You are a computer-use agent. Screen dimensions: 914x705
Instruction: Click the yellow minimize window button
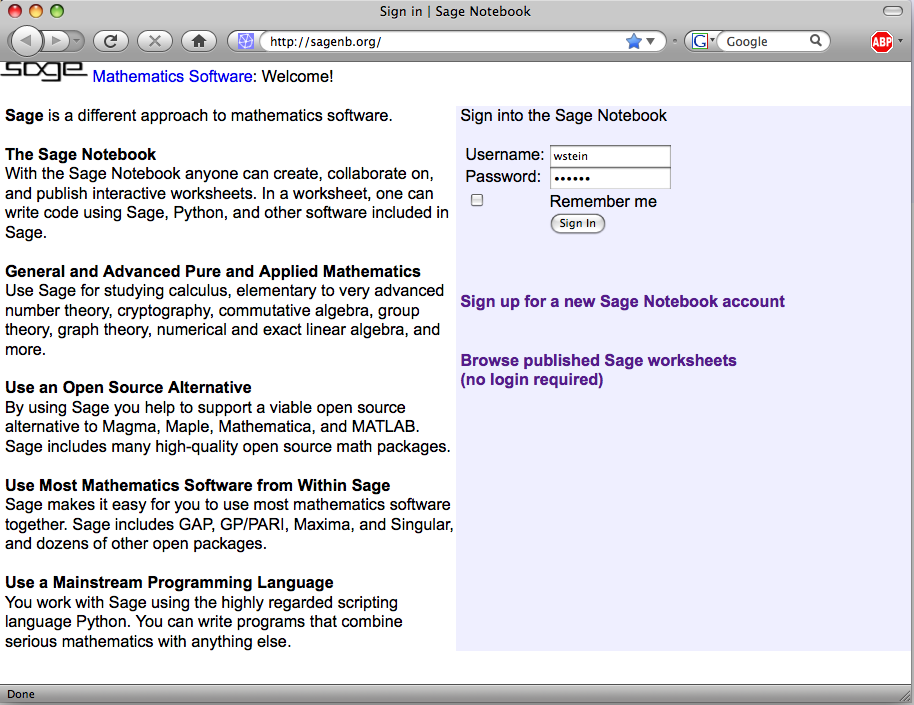pos(36,10)
